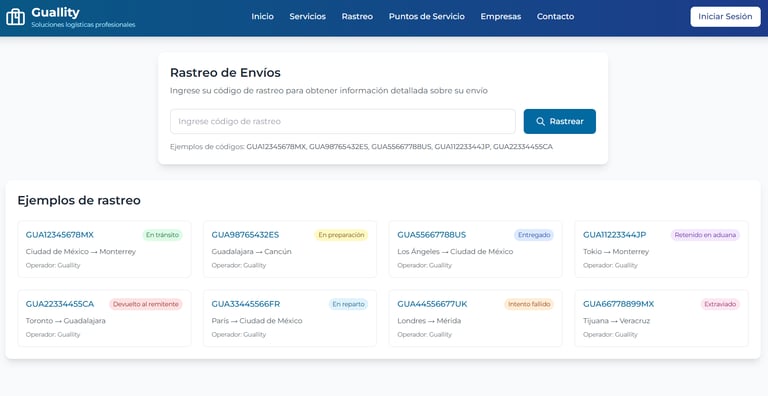Open tracking card GUA11223344JP
Screen dimensions: 768x396
pos(661,249)
